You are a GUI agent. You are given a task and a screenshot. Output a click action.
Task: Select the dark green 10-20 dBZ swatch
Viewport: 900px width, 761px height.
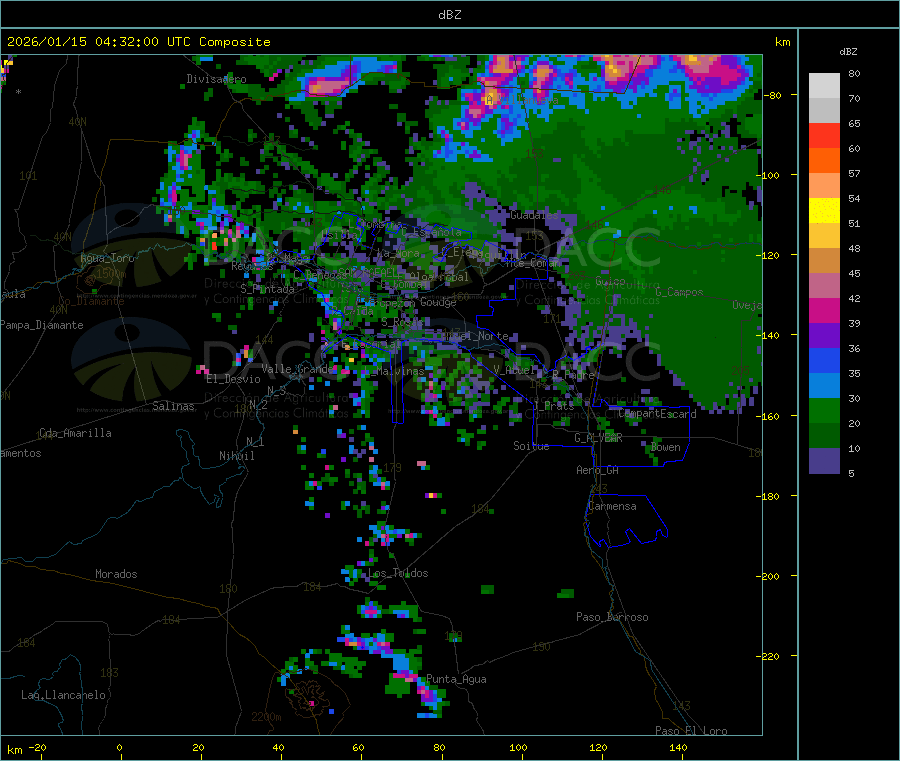[x=824, y=436]
